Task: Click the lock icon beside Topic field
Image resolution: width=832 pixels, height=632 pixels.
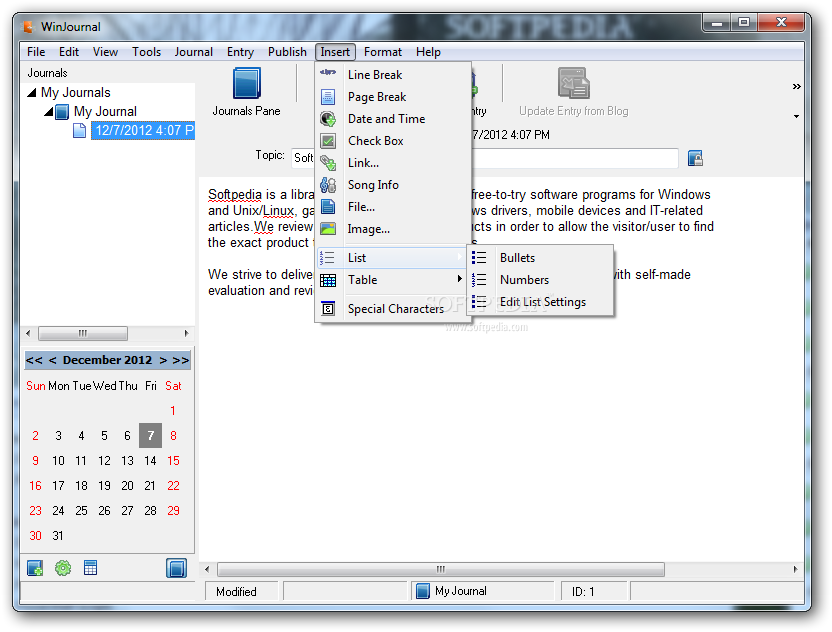Action: click(695, 158)
